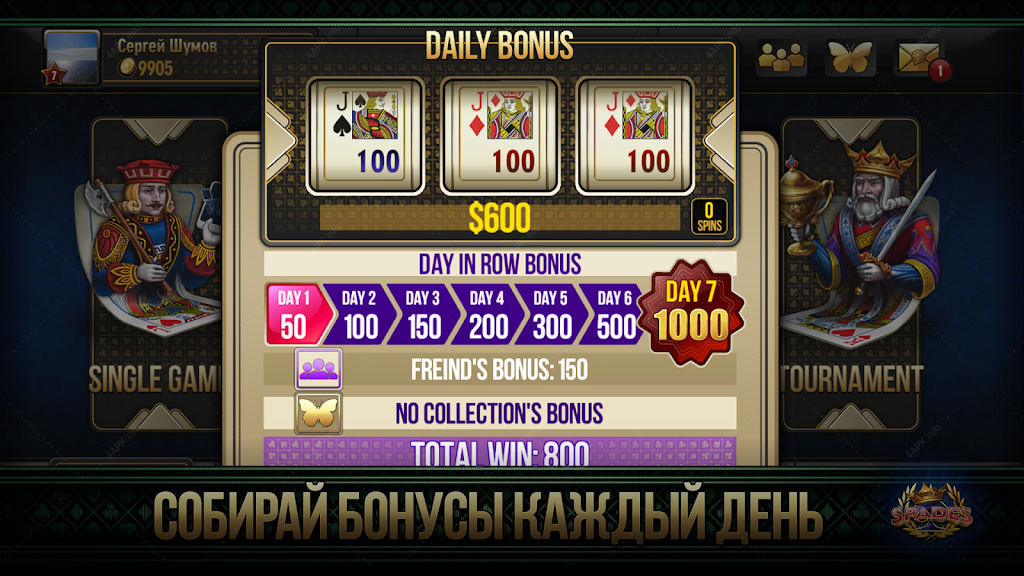Viewport: 1024px width, 576px height.
Task: Open the Single Game card
Action: point(159,274)
